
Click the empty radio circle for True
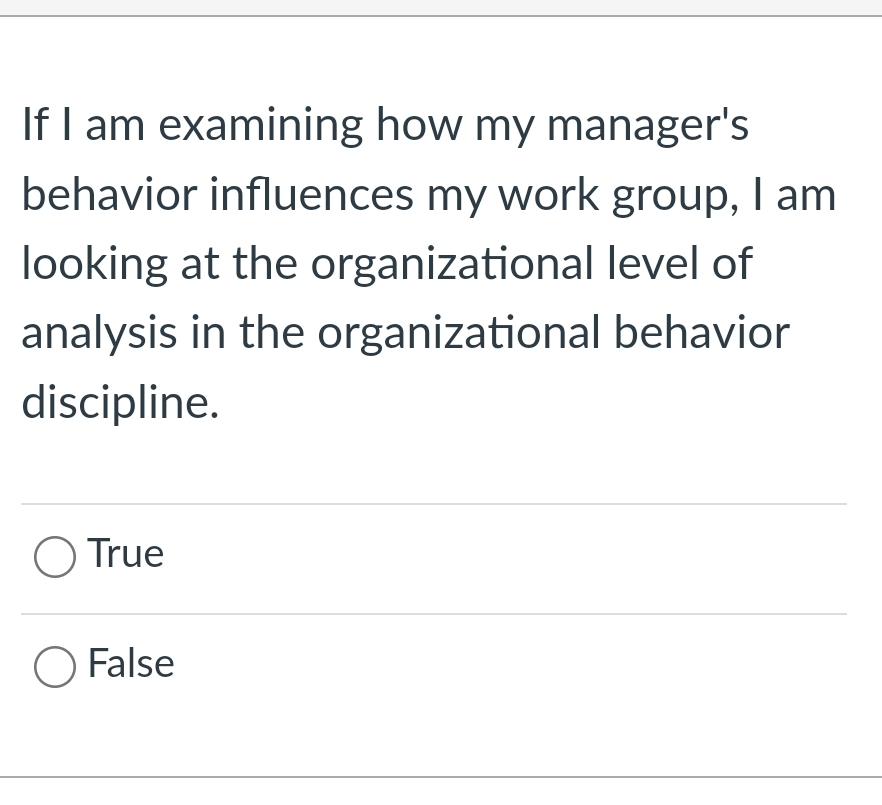[x=55, y=557]
